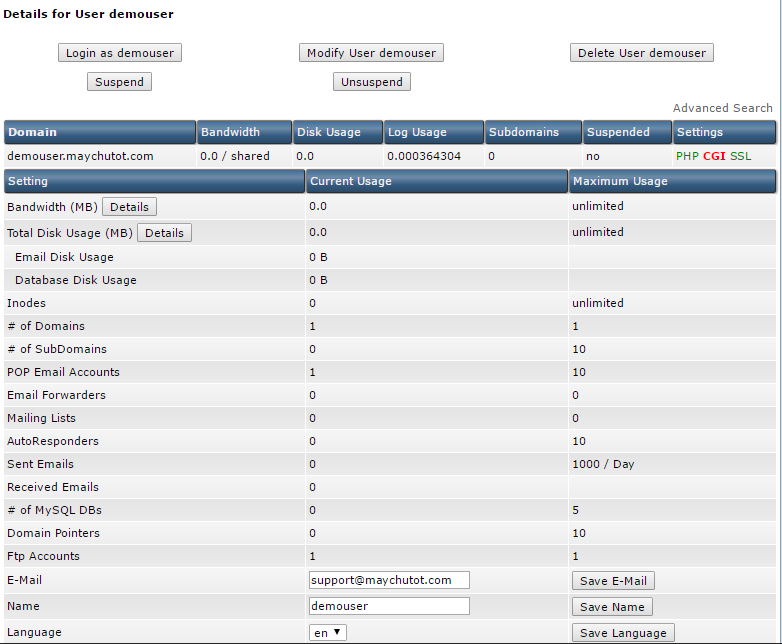Screen dimensions: 782x644
Task: Click the '1000 / Day' sent emails limit
Action: tap(603, 464)
